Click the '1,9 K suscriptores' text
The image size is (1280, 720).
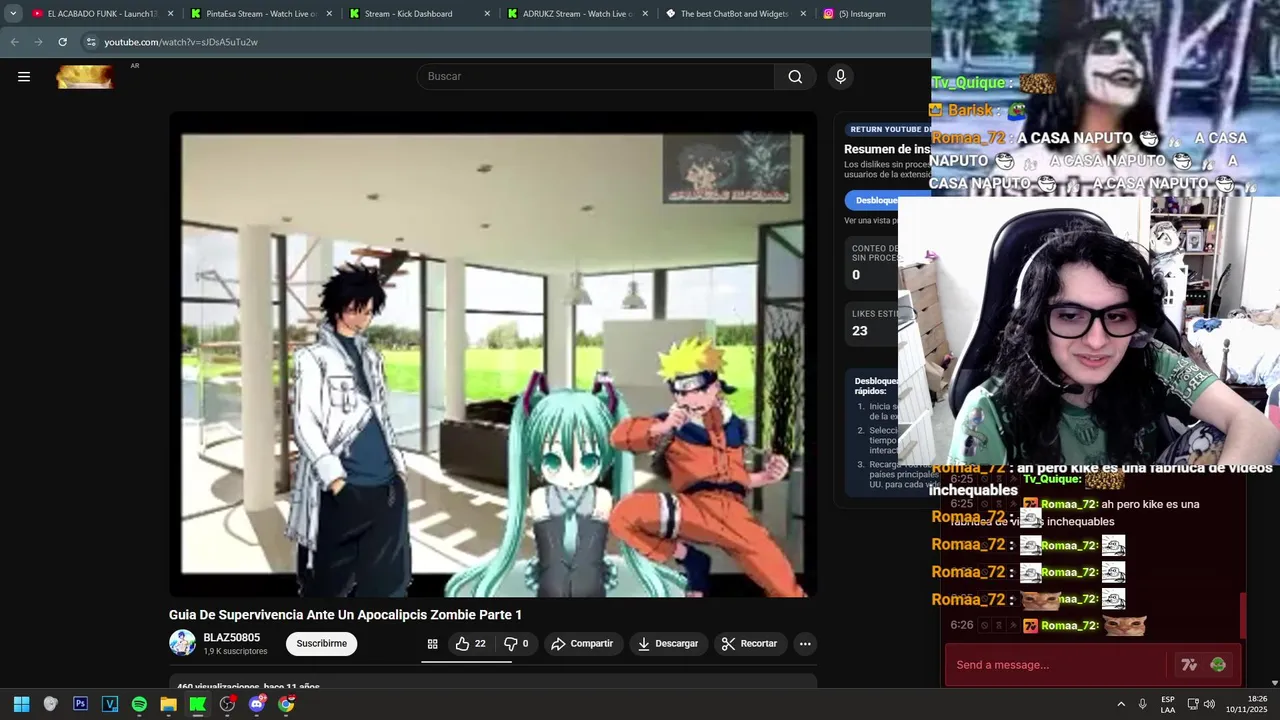(235, 652)
